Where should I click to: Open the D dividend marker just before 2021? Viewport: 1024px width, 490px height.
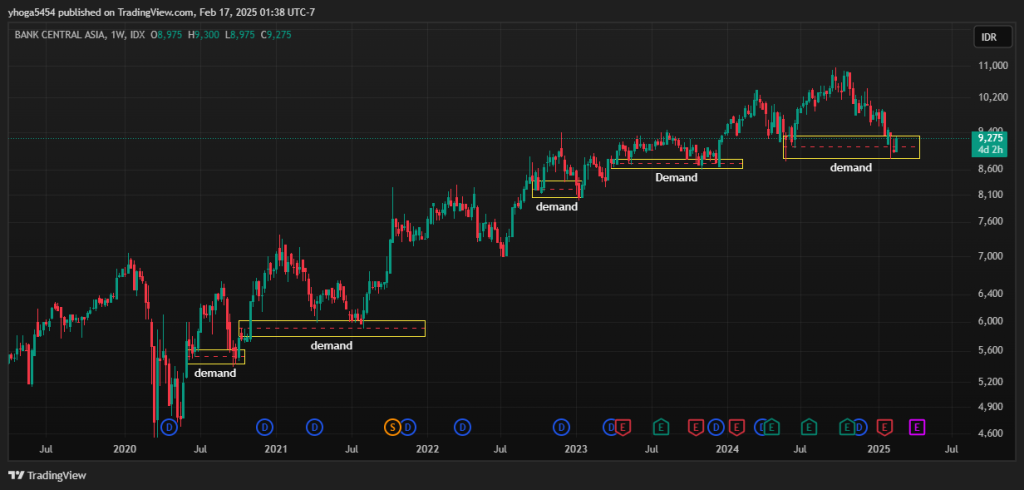coord(264,427)
